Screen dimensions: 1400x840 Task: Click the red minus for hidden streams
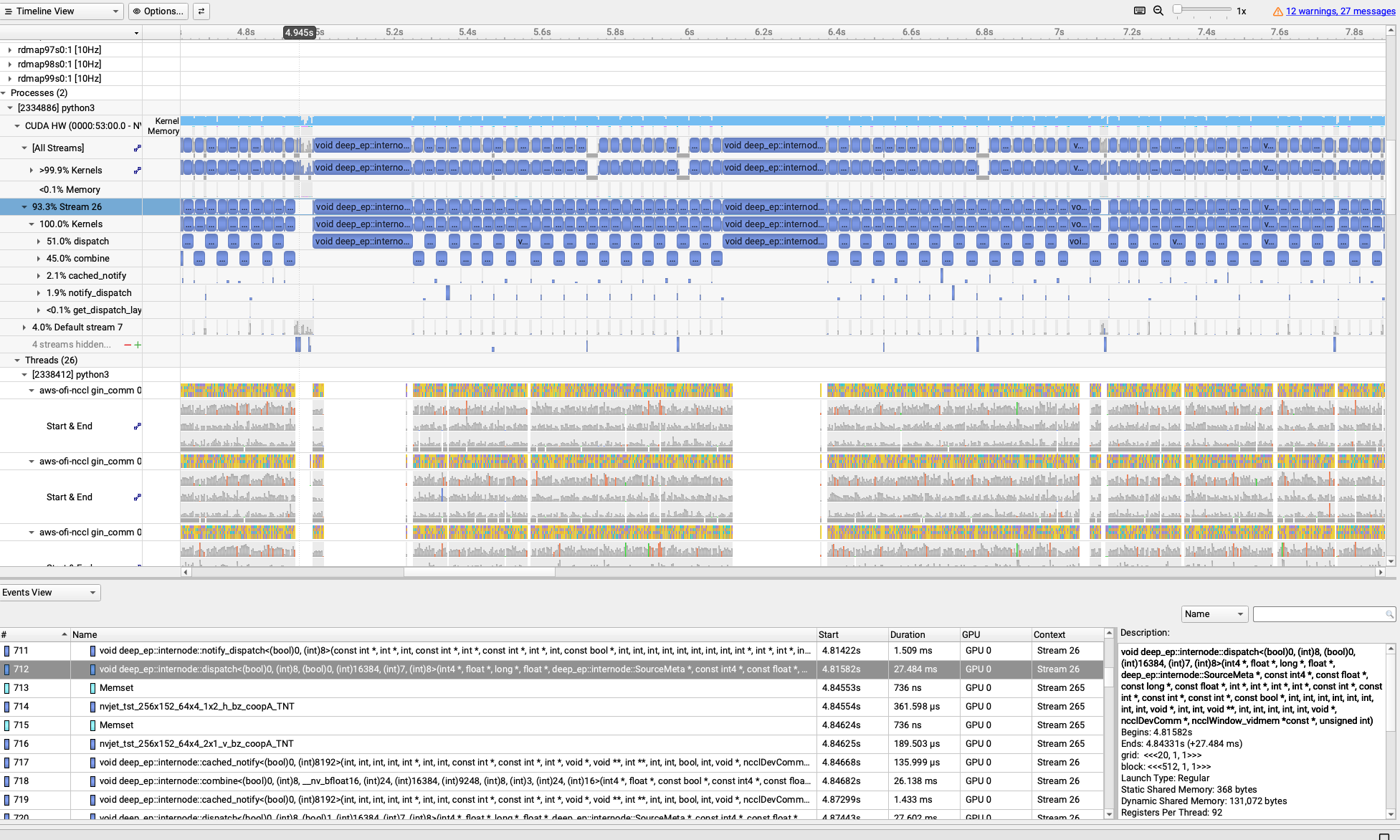[128, 345]
